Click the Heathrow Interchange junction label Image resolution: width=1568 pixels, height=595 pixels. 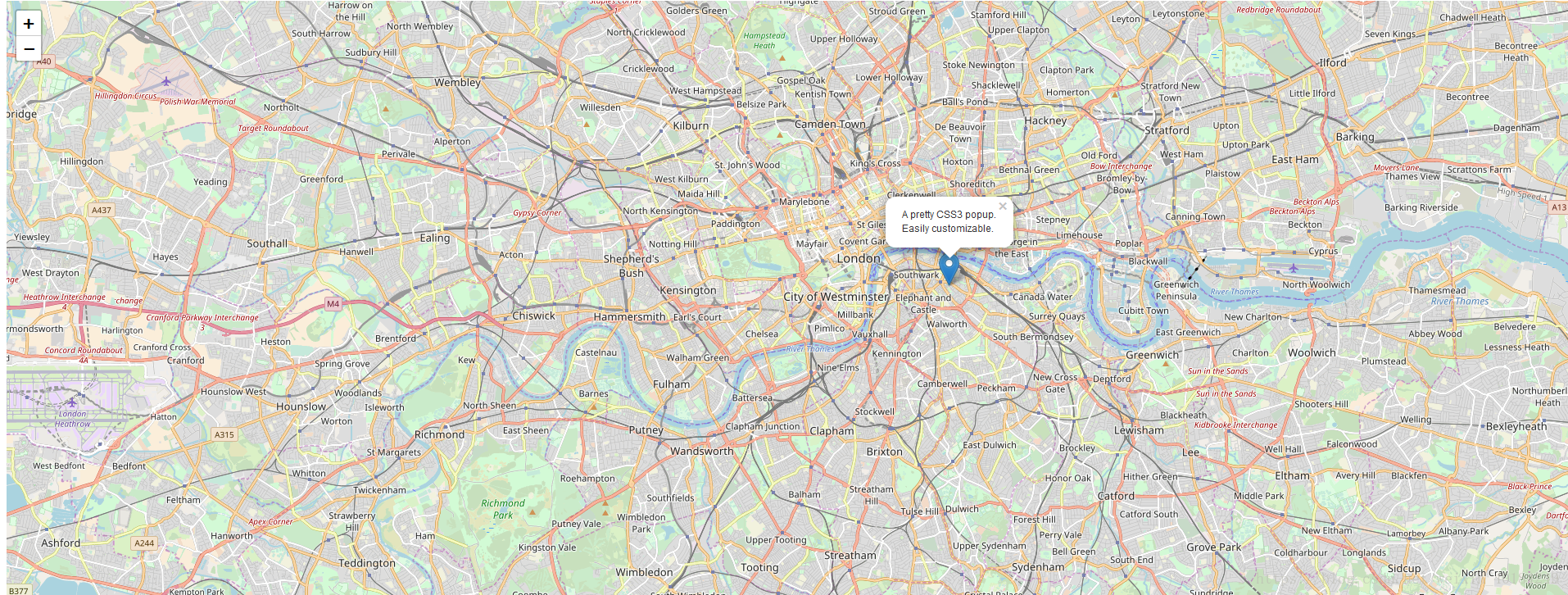tap(64, 297)
